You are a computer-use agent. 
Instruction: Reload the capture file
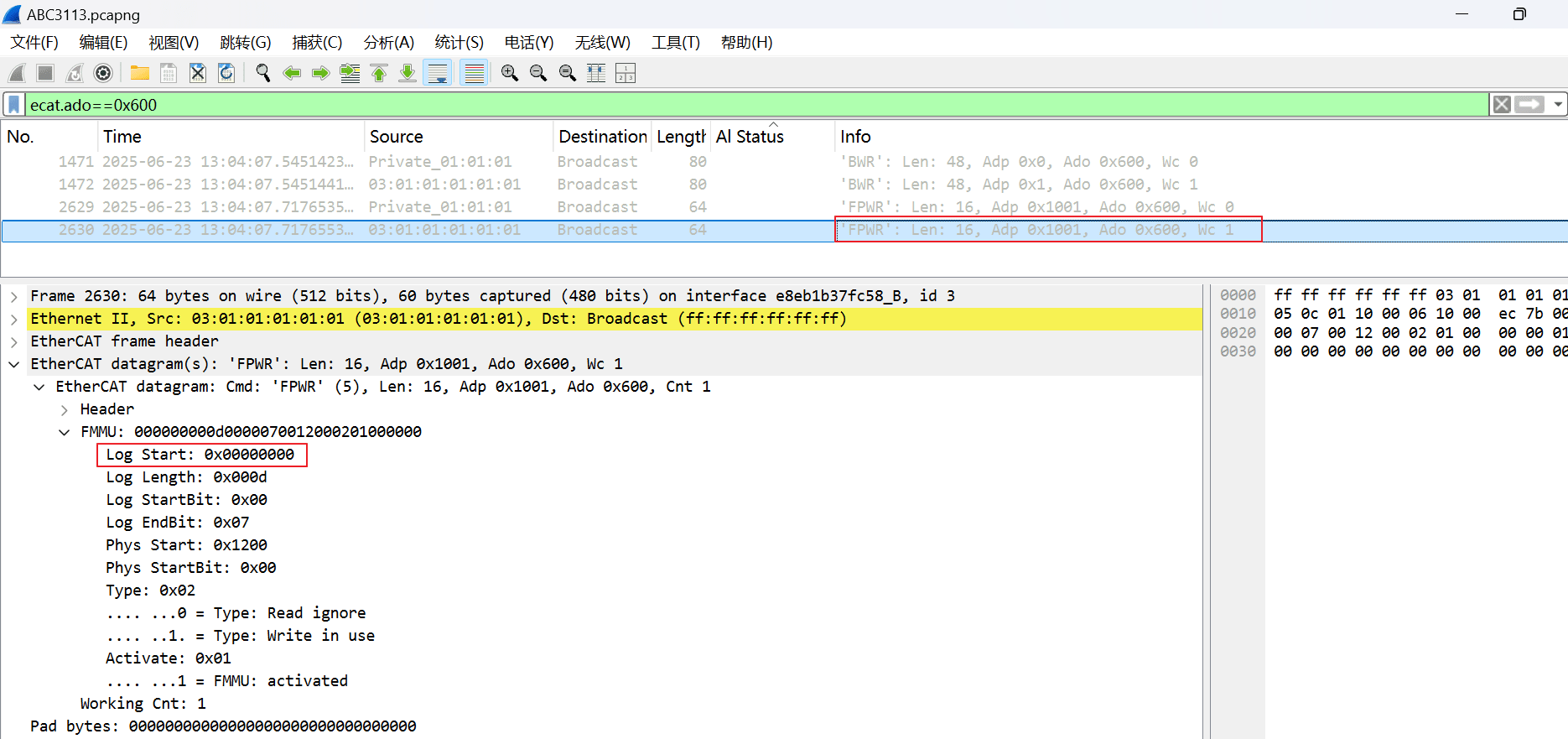coord(226,74)
